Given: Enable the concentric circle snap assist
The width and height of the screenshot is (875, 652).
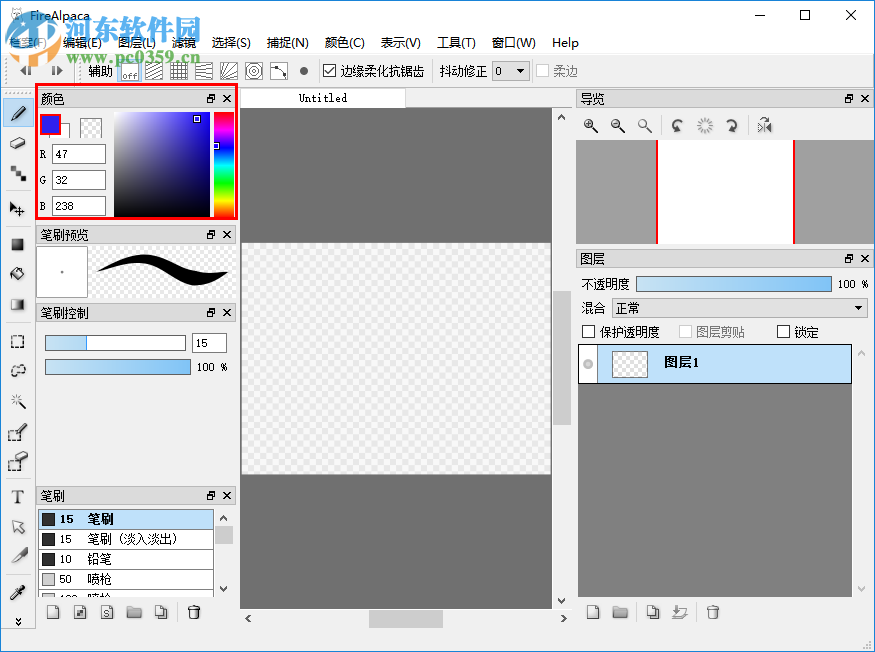Looking at the screenshot, I should [x=253, y=70].
